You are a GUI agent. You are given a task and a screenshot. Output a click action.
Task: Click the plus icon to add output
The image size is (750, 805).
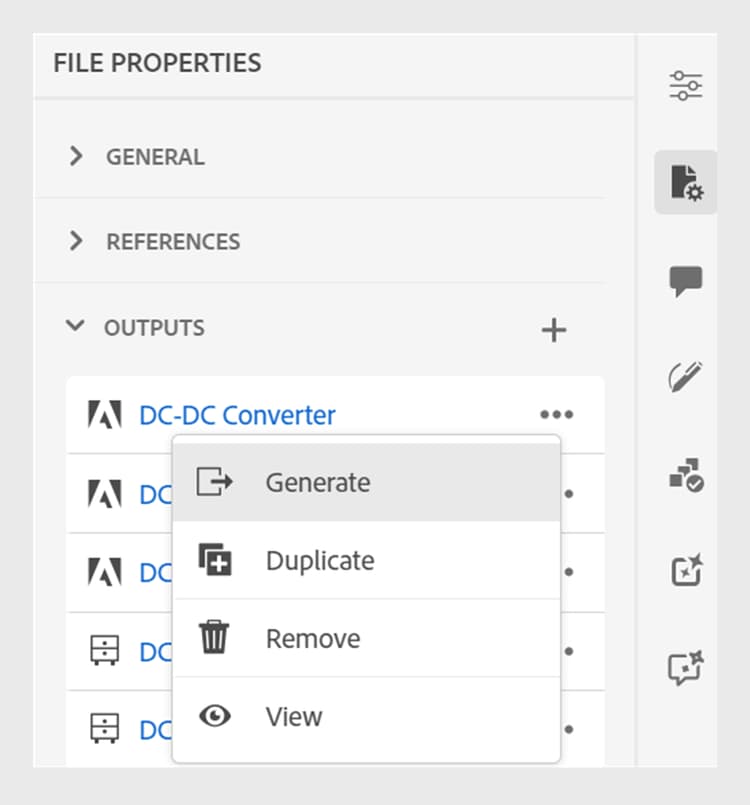pyautogui.click(x=554, y=330)
